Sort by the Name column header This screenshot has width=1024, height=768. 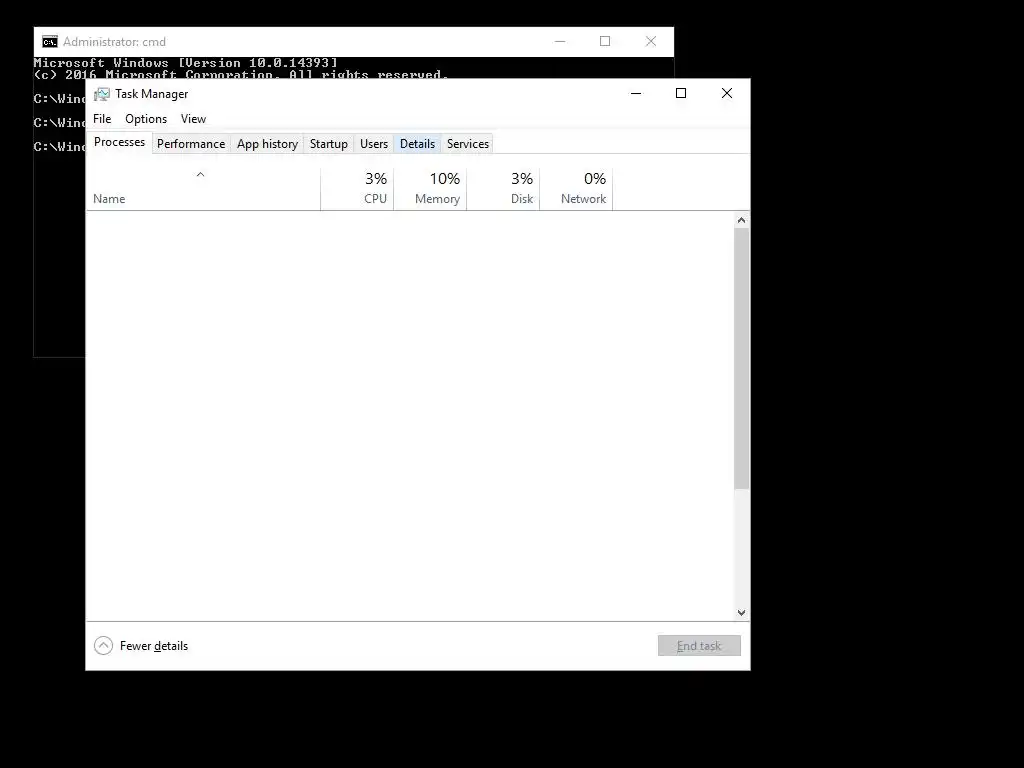tap(203, 189)
